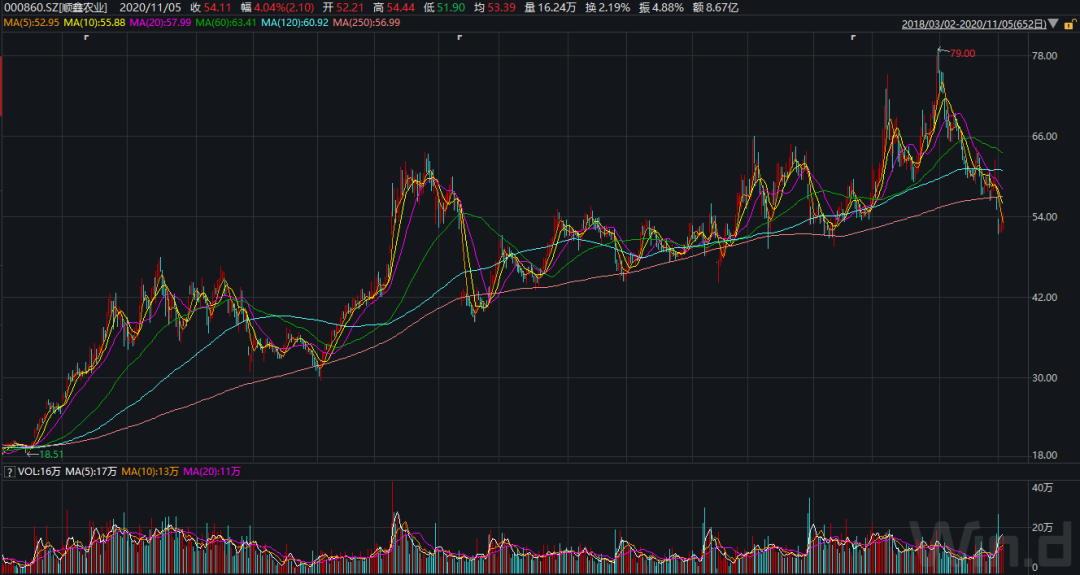Click the volume MA(5):17万 label
Image resolution: width=1080 pixels, height=575 pixels.
tap(91, 471)
